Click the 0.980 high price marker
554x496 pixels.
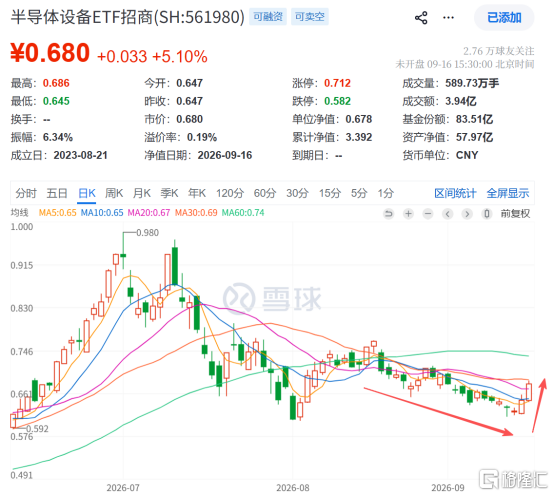tap(147, 233)
